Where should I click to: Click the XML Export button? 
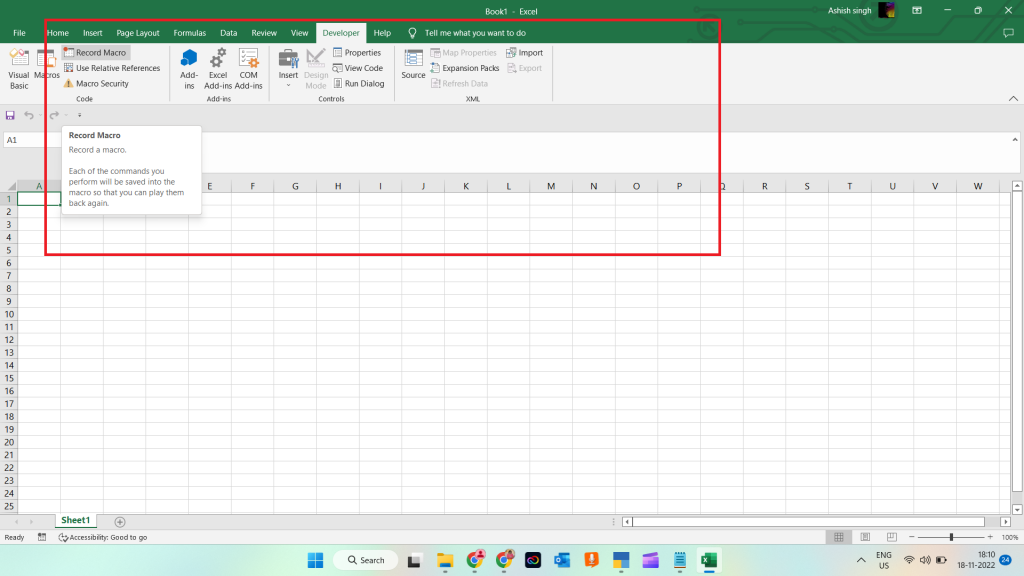click(524, 68)
